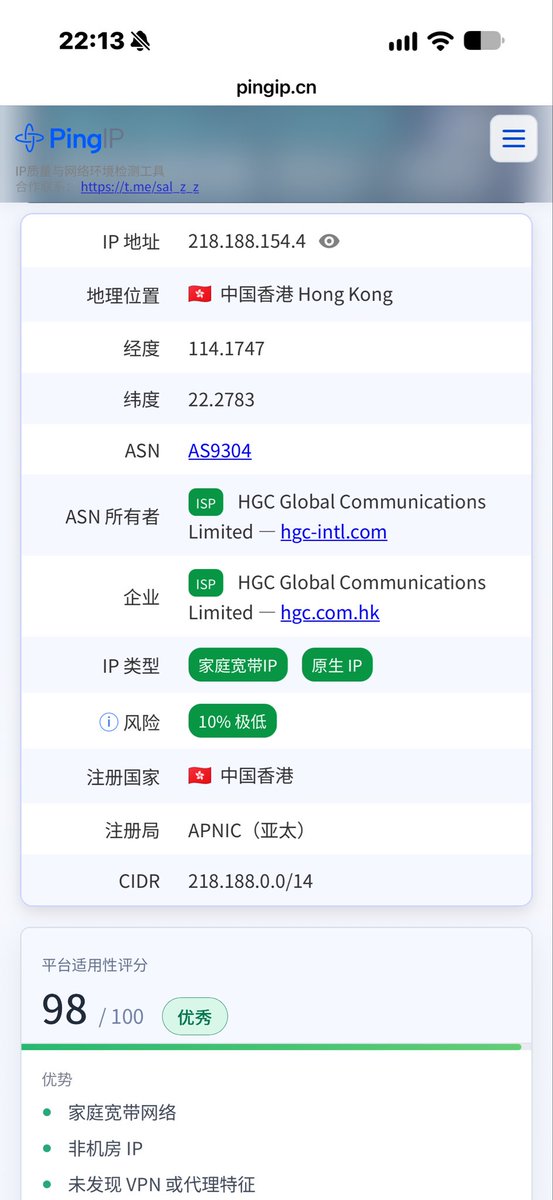The image size is (553, 1200).
Task: Click the battery status icon
Action: [484, 41]
